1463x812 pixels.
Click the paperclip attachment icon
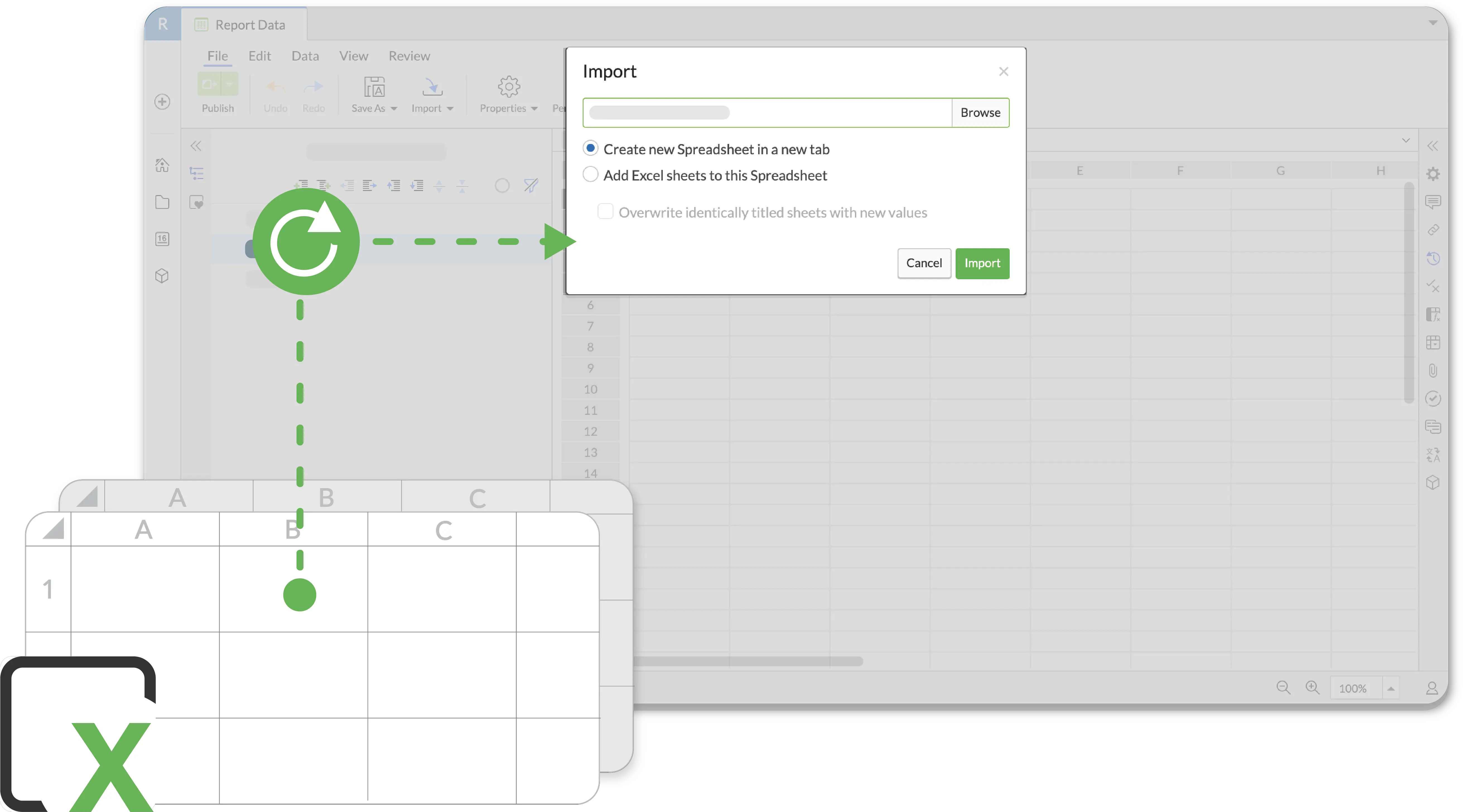click(1433, 370)
